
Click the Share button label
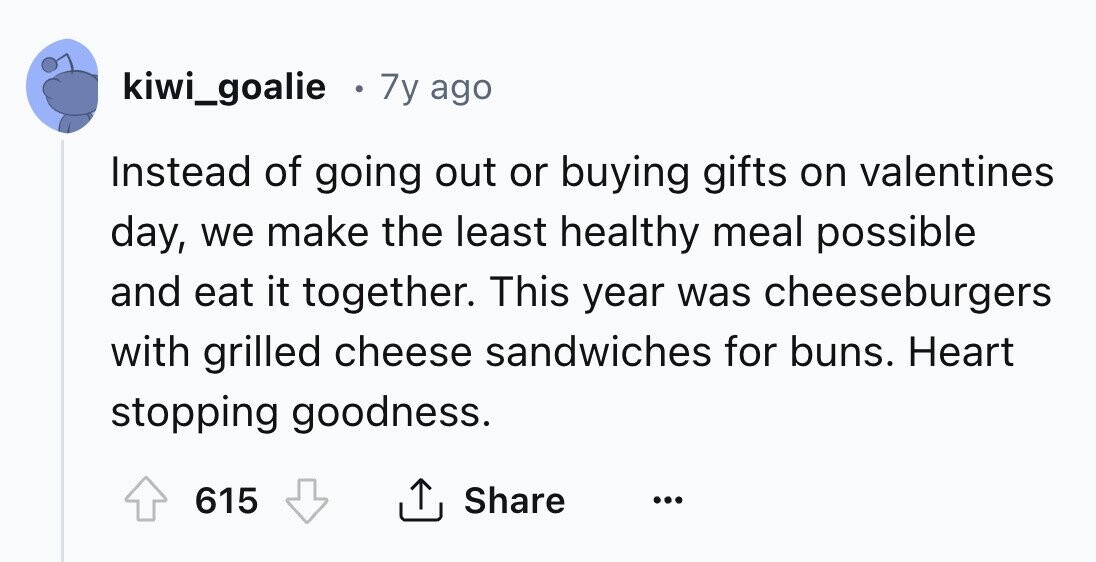tap(514, 500)
